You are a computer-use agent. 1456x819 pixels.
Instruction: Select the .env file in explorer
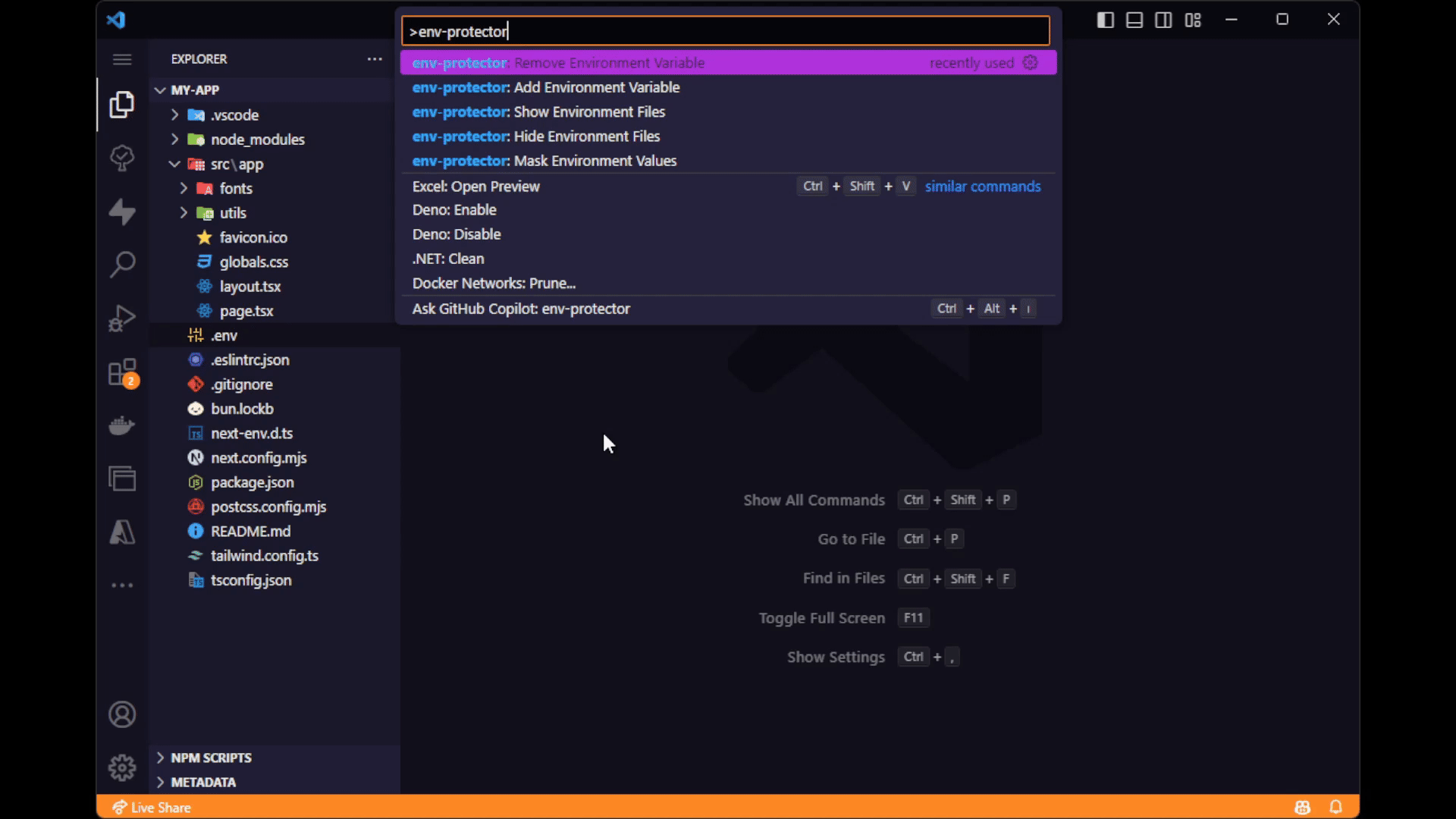[222, 335]
